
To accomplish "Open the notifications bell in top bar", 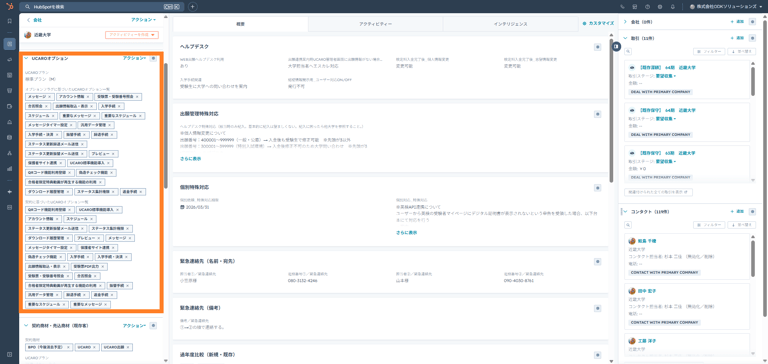I will [x=672, y=7].
